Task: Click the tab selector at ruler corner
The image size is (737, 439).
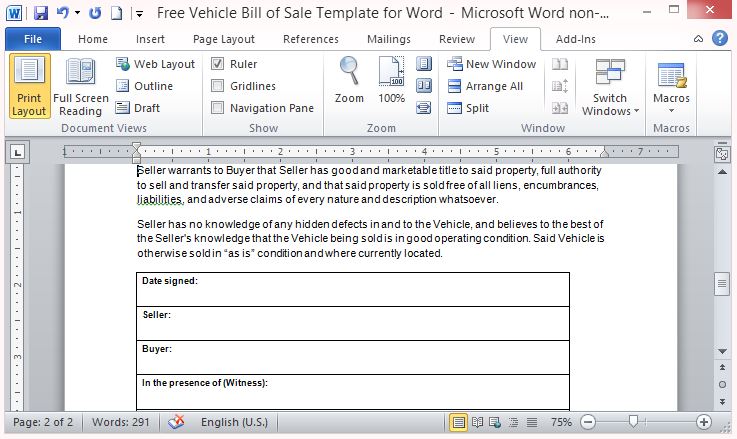Action: (18, 152)
